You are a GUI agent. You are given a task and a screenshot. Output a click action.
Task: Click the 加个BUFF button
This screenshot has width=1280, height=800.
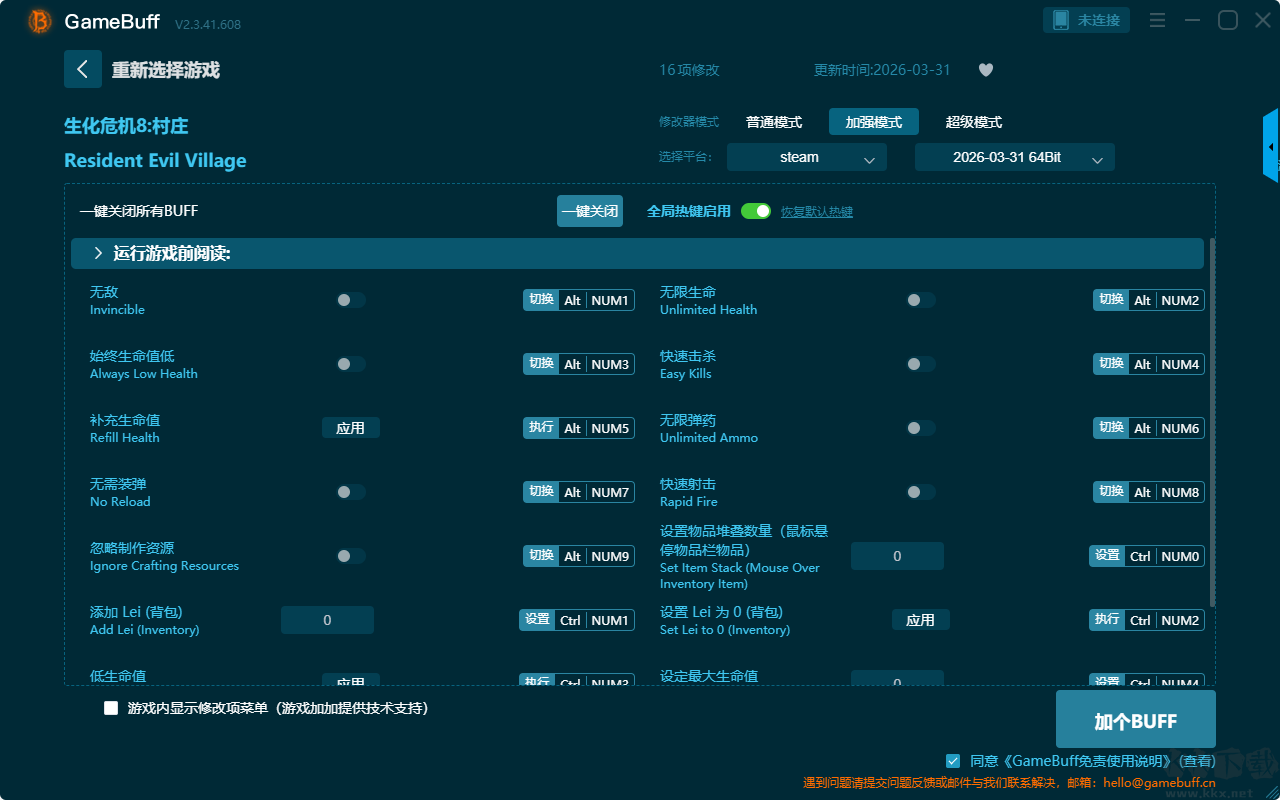[x=1136, y=720]
